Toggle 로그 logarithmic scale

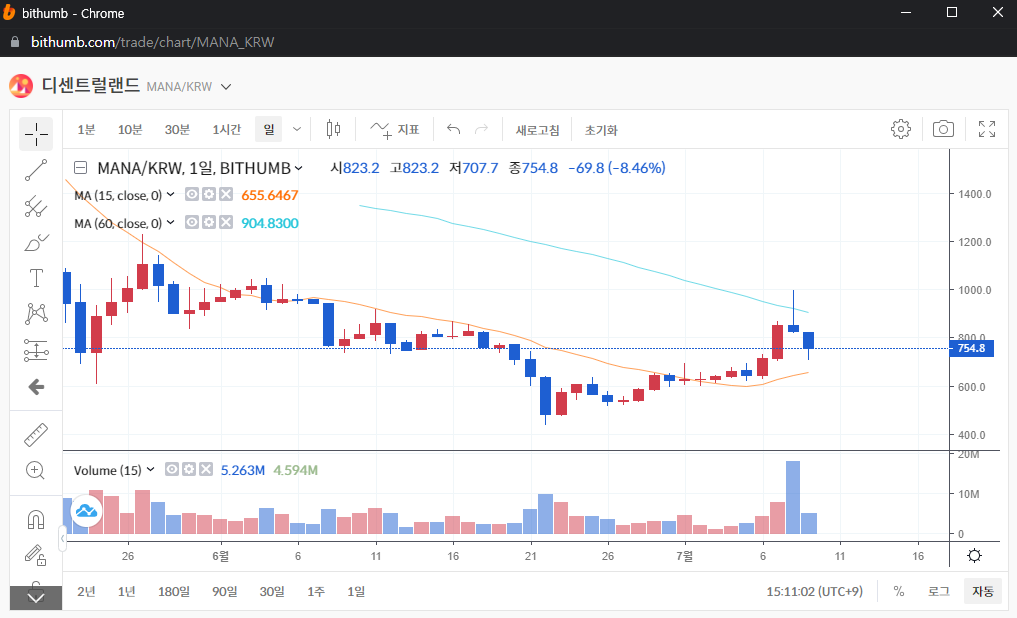pyautogui.click(x=939, y=591)
